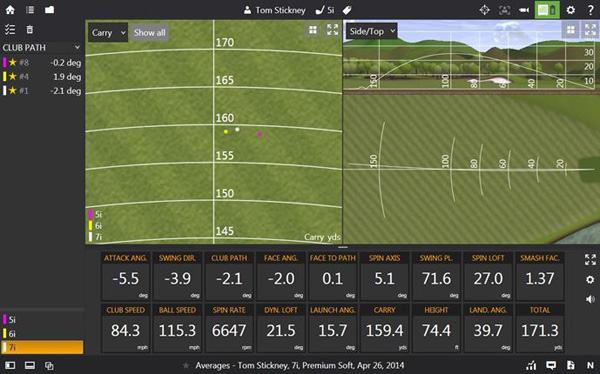600x374 pixels.
Task: Open settings gear in top bar
Action: point(571,10)
